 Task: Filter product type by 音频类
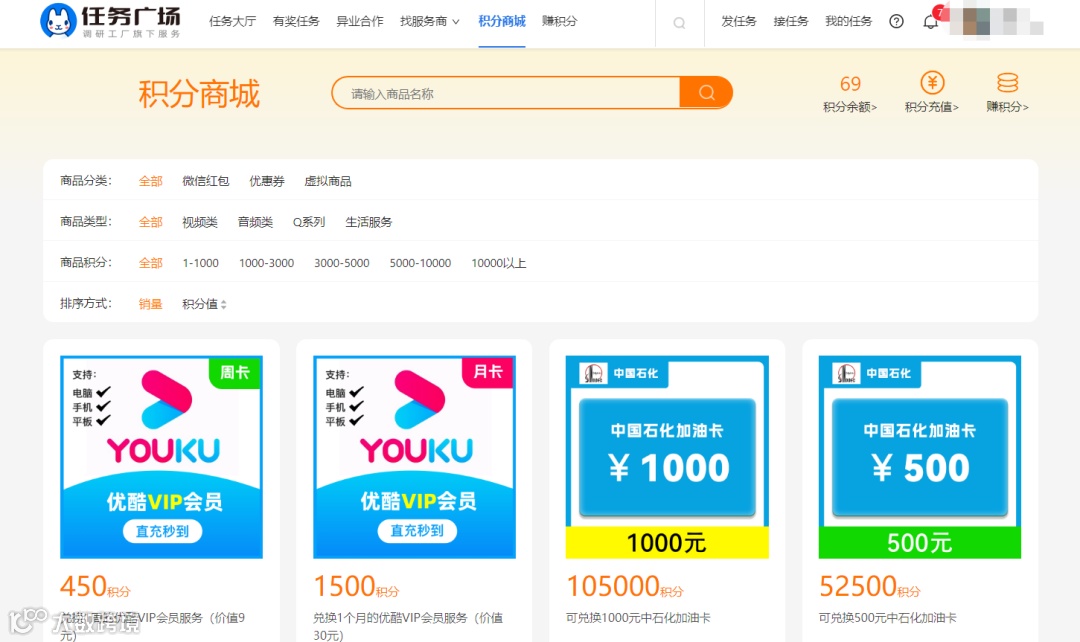click(x=255, y=222)
